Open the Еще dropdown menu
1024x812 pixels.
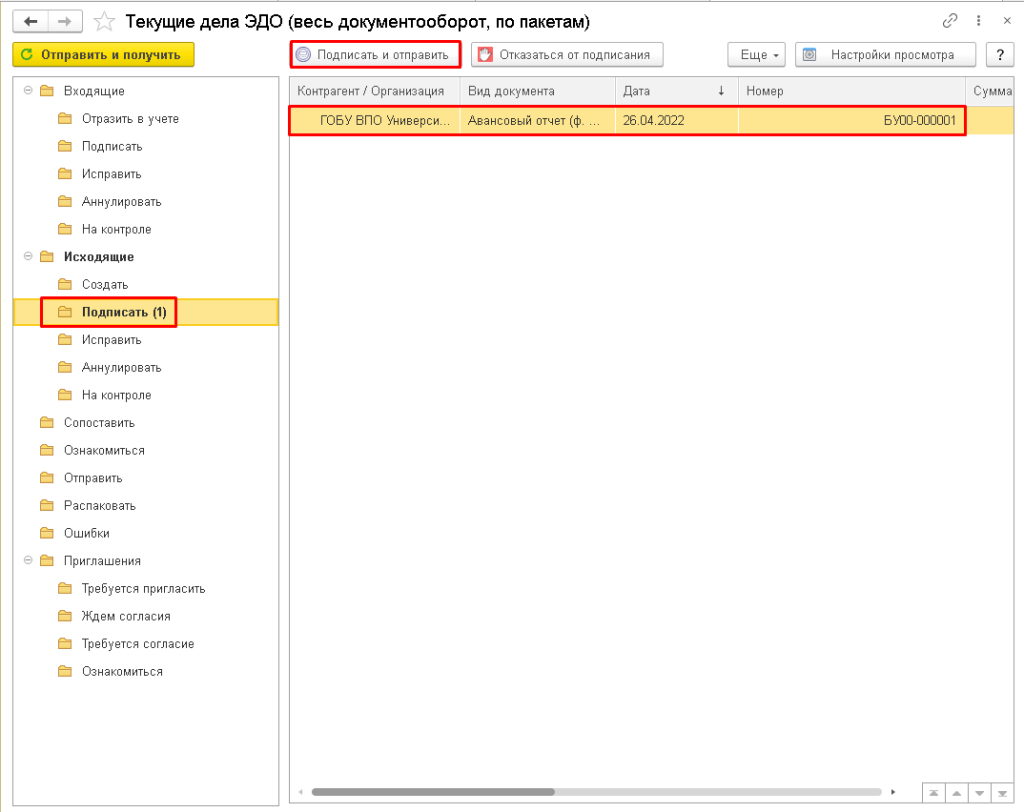coord(756,55)
